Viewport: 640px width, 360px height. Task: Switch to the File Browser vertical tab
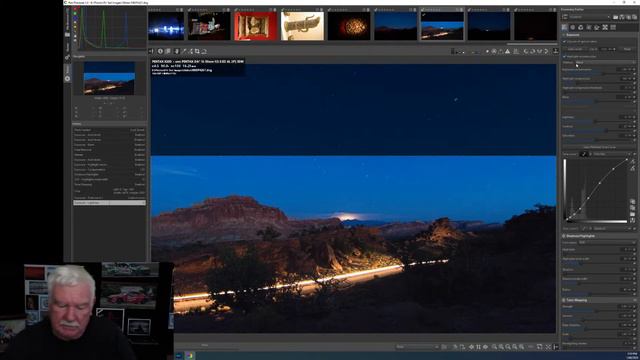[x=67, y=23]
